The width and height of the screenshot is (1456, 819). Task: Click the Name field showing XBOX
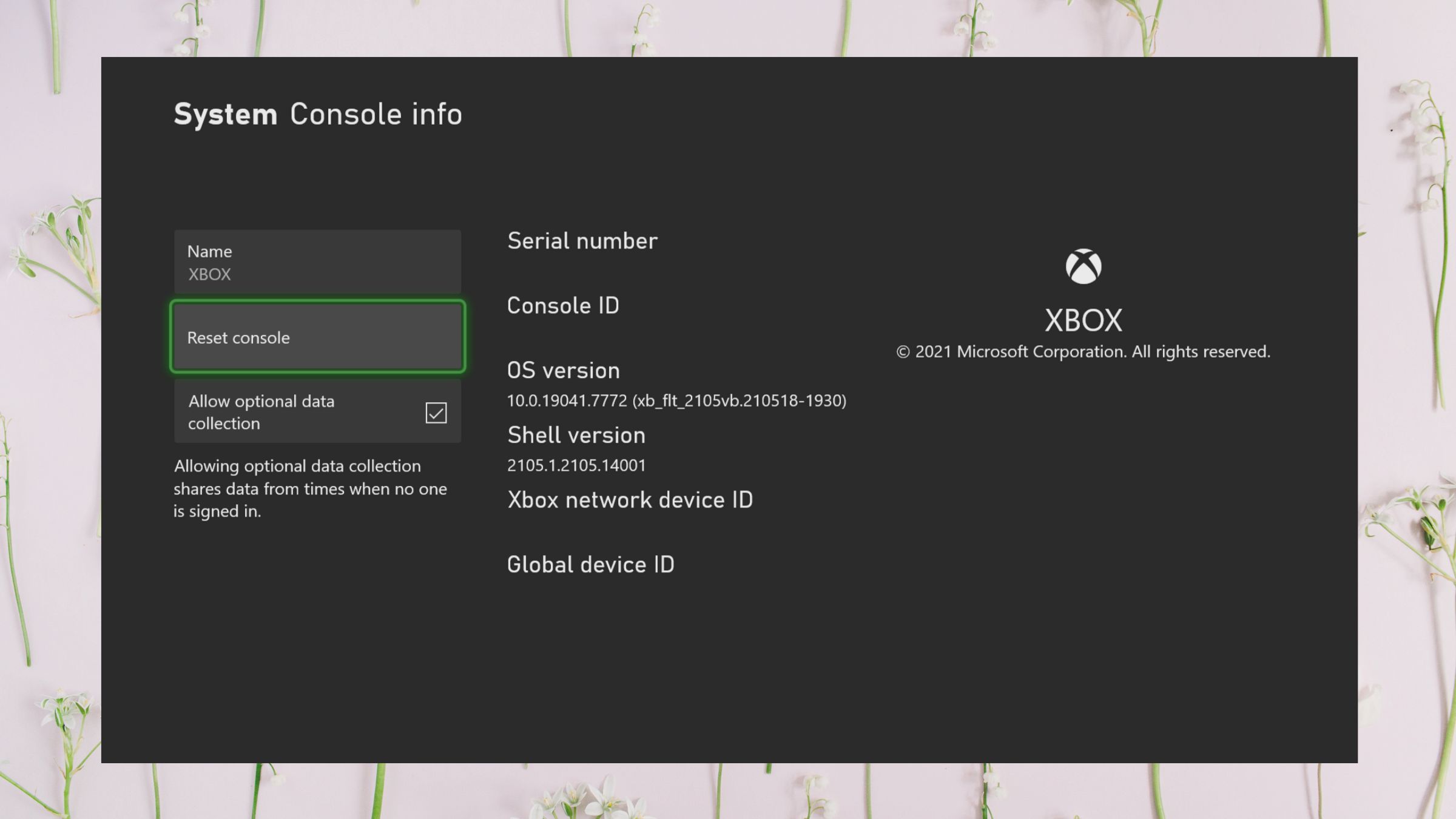click(x=317, y=261)
